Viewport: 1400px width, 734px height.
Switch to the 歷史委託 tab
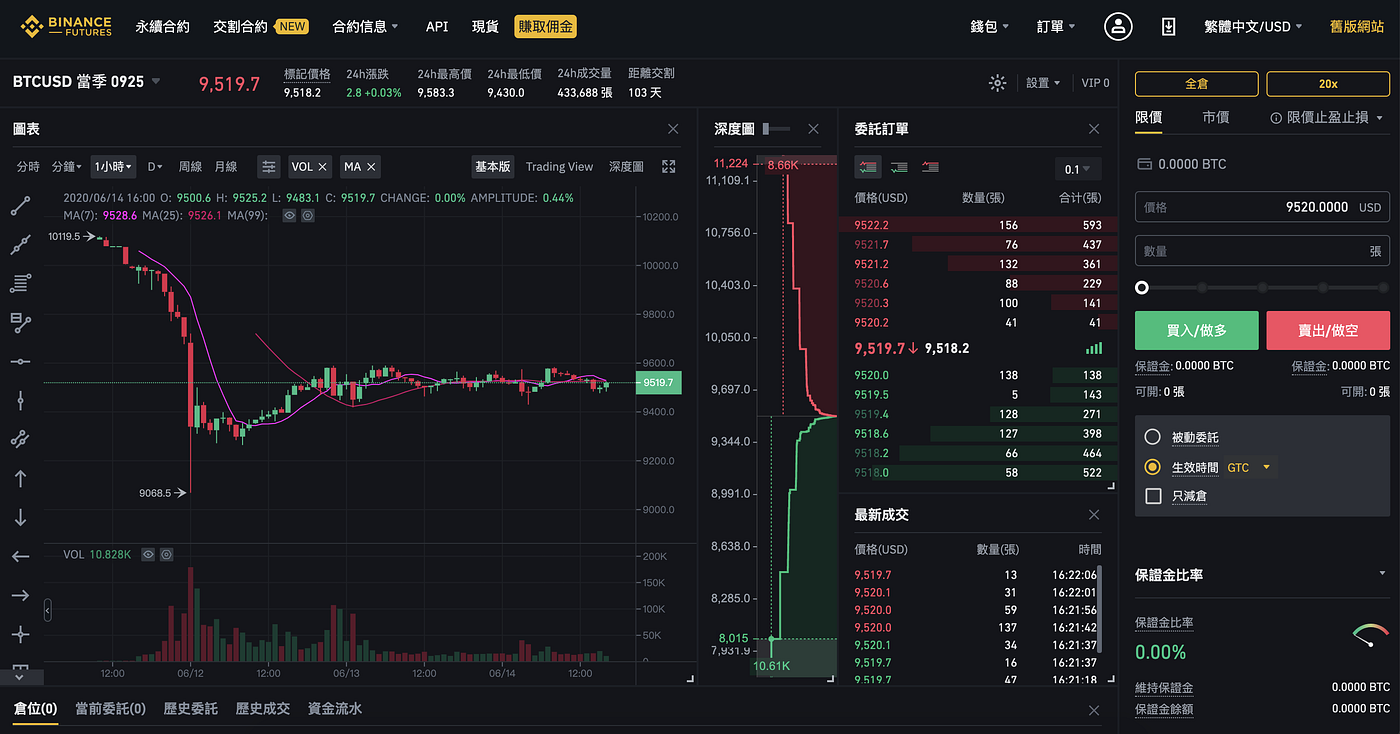pos(190,709)
